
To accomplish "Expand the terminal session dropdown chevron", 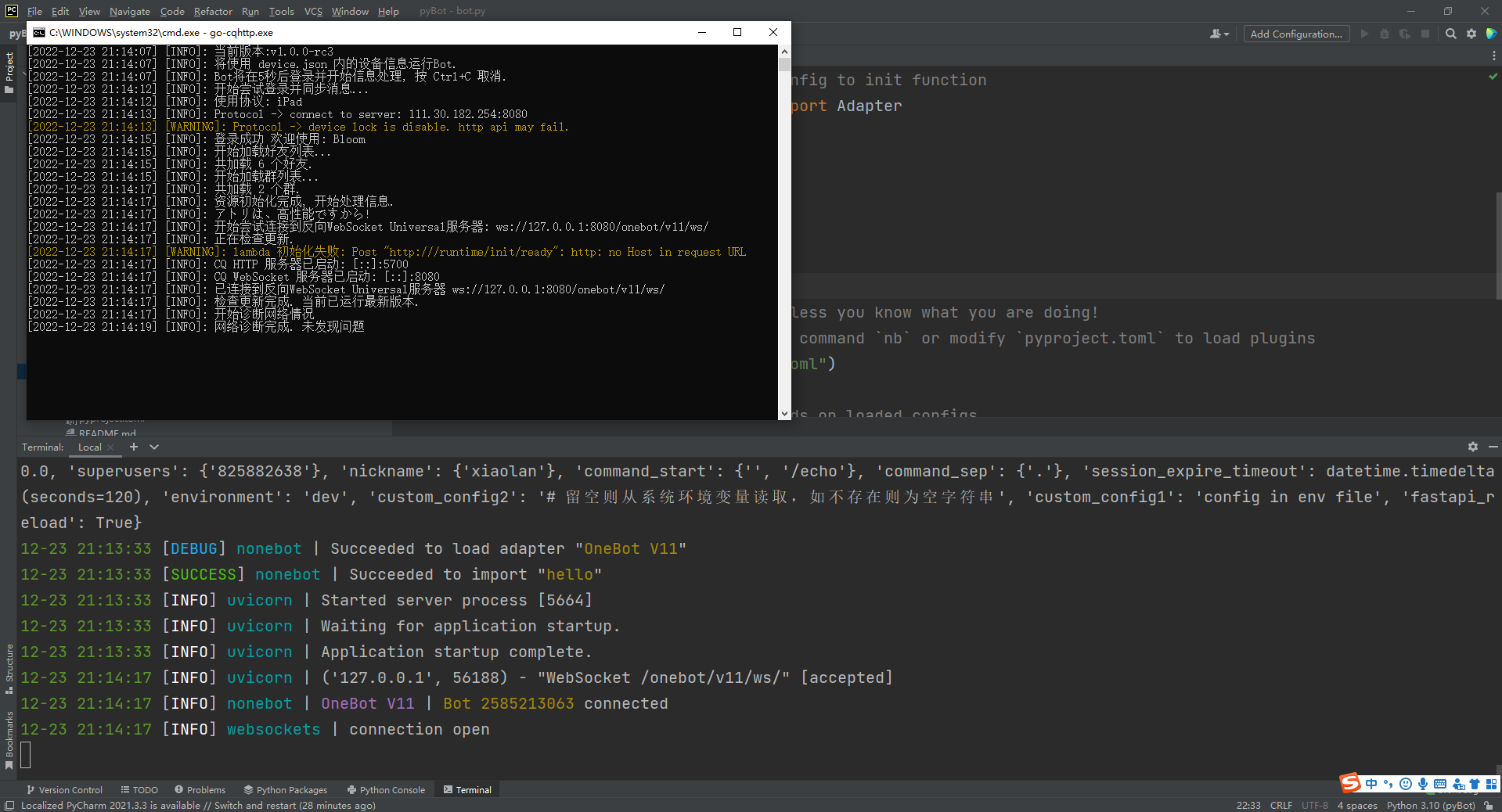I will point(154,447).
